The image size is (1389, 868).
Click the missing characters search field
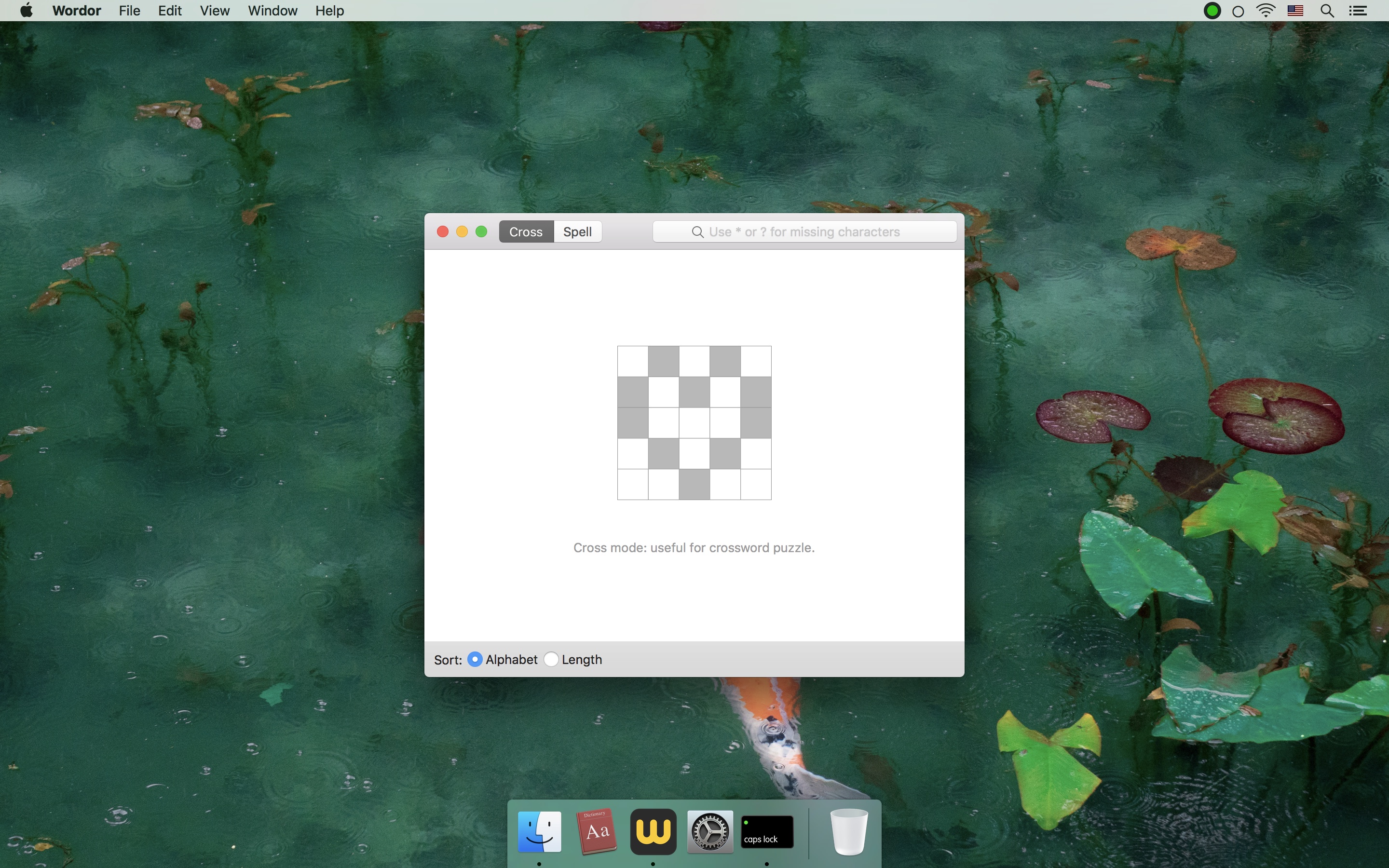tap(804, 232)
